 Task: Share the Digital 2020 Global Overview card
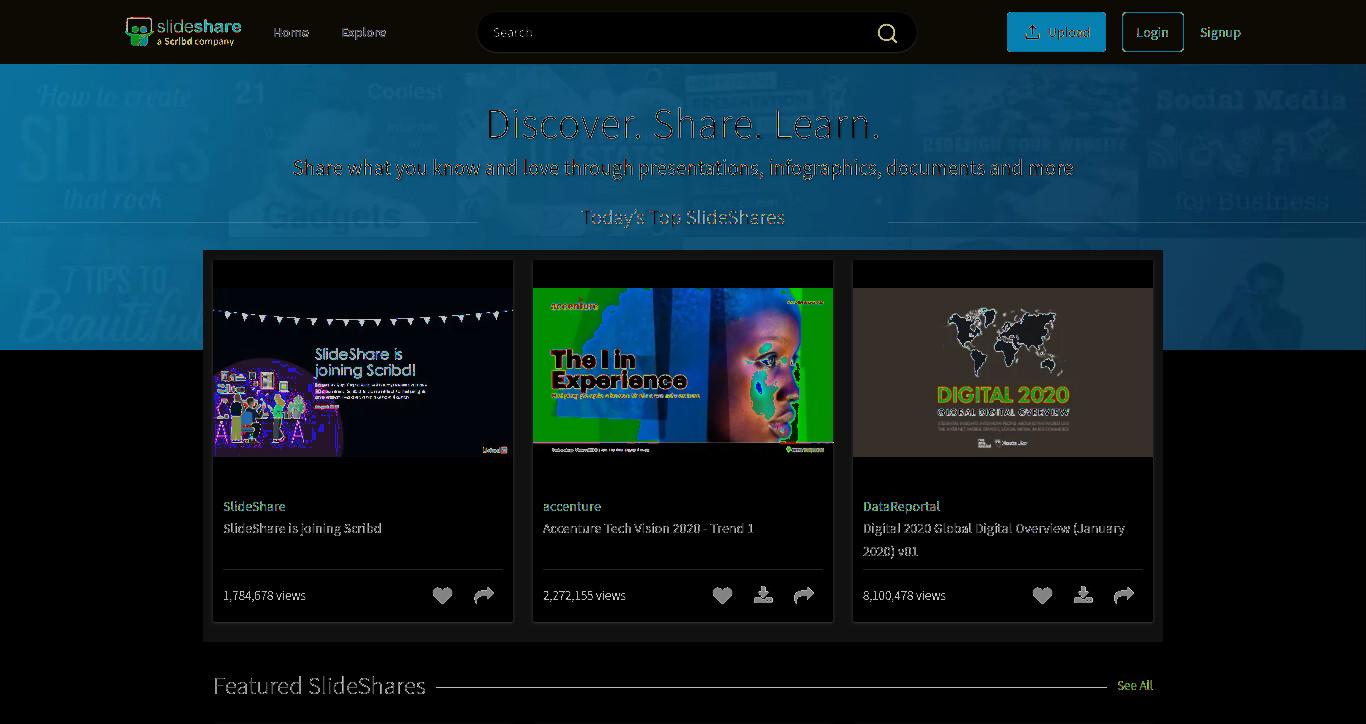point(1124,595)
